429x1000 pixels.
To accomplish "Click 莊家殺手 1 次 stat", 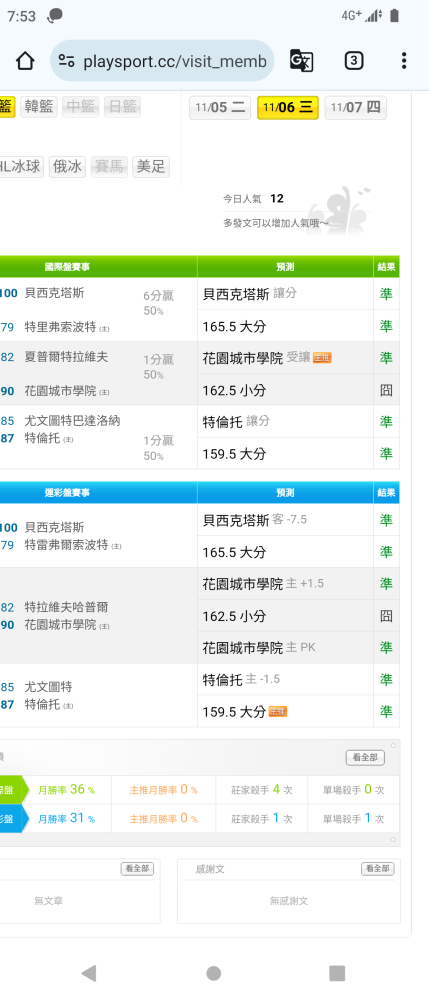I will 262,818.
